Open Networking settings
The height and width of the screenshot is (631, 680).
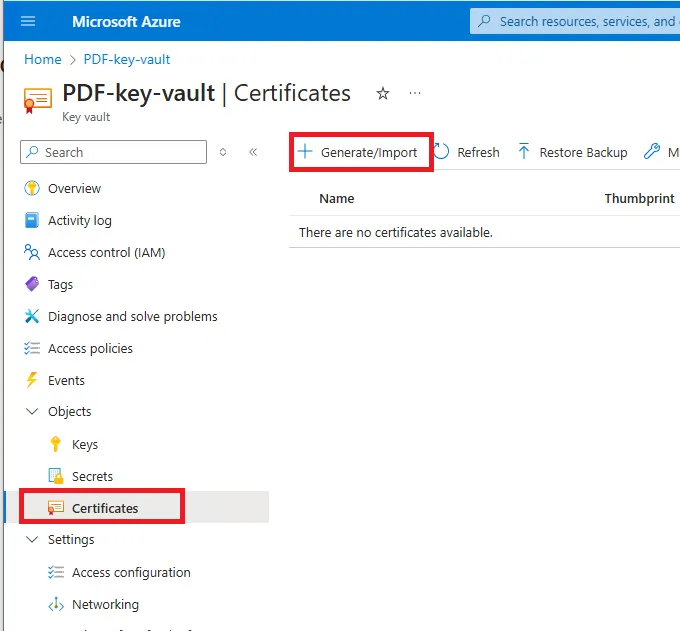tap(105, 605)
